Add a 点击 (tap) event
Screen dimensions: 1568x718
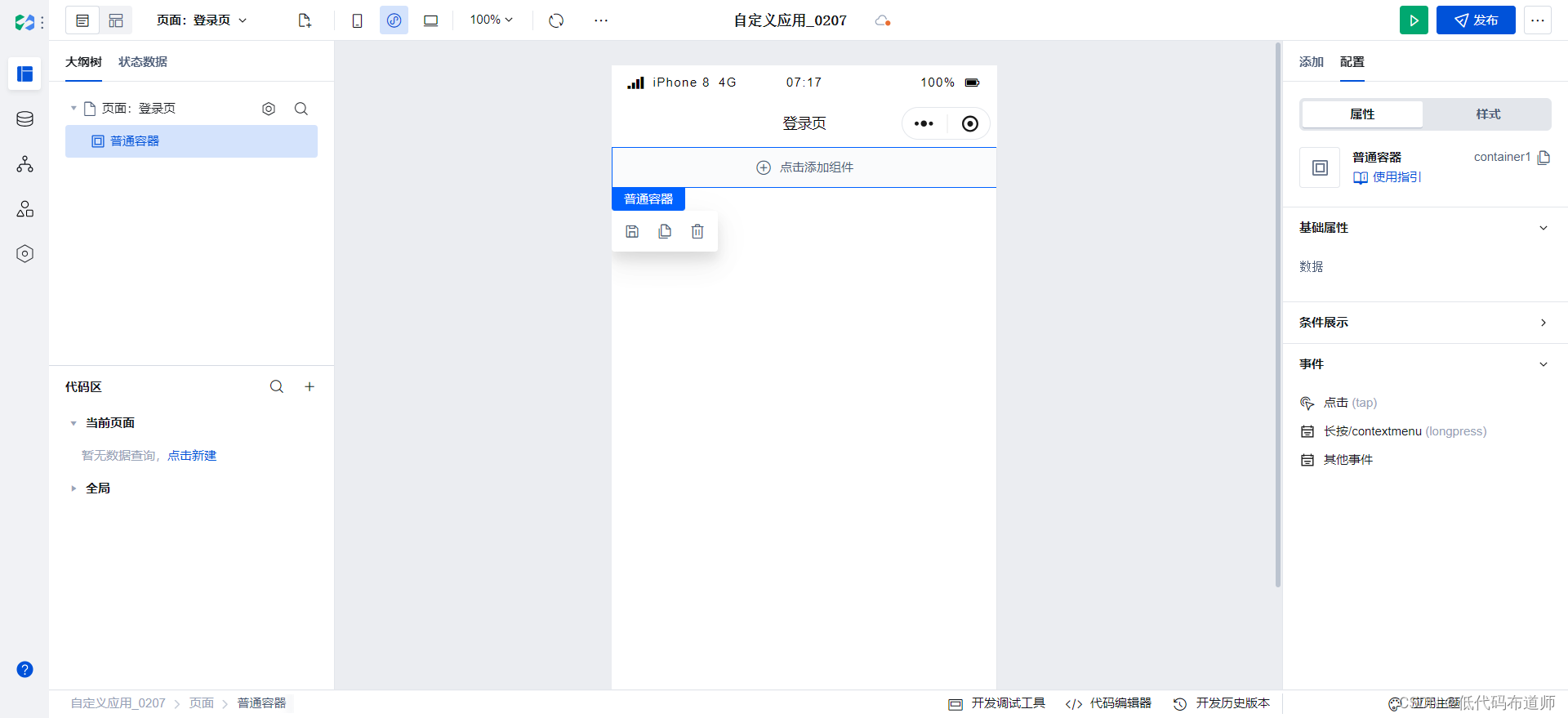coord(1339,403)
